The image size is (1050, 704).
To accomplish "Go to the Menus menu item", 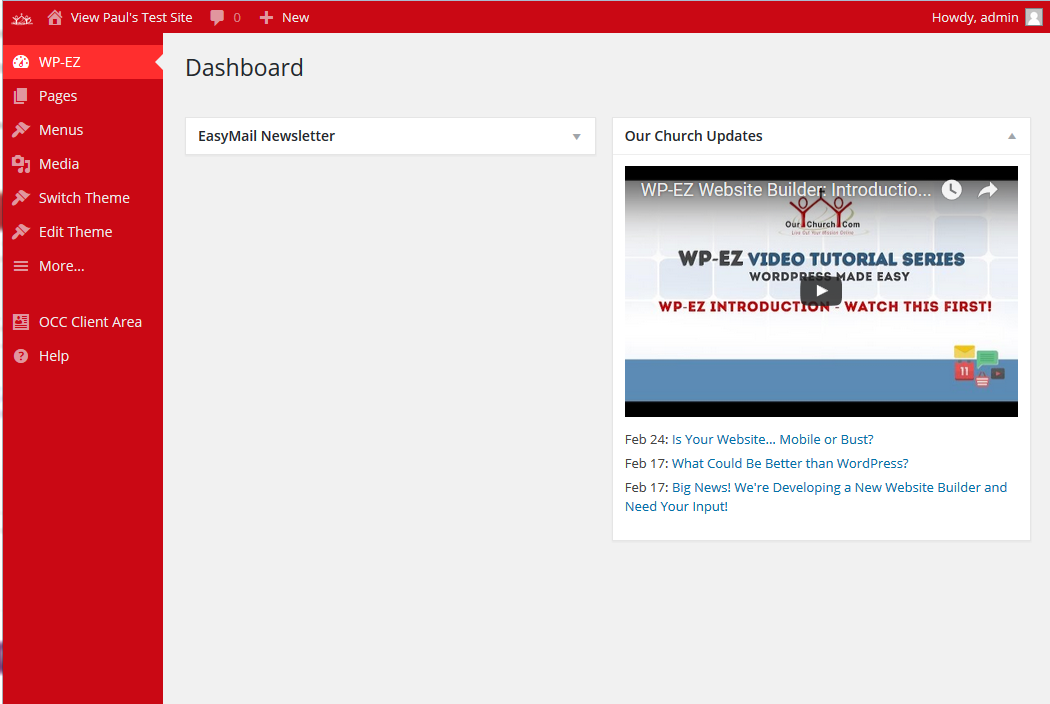I will [x=82, y=130].
